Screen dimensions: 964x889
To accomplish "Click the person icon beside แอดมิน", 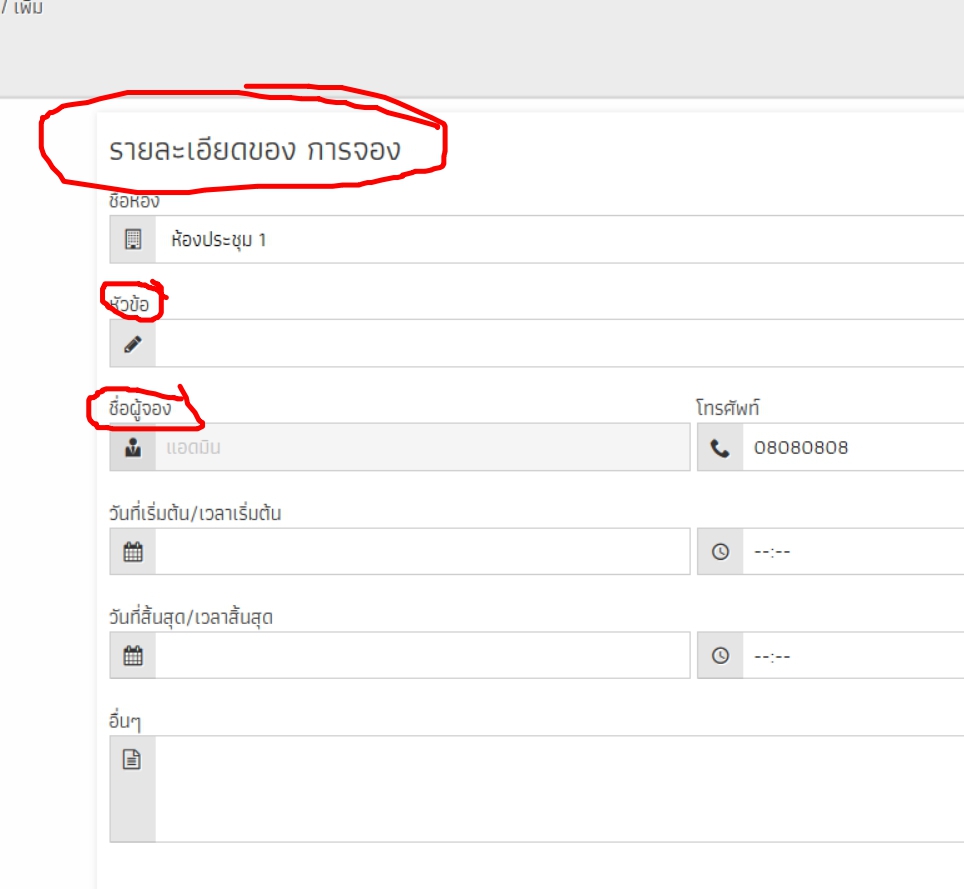I will (x=133, y=447).
